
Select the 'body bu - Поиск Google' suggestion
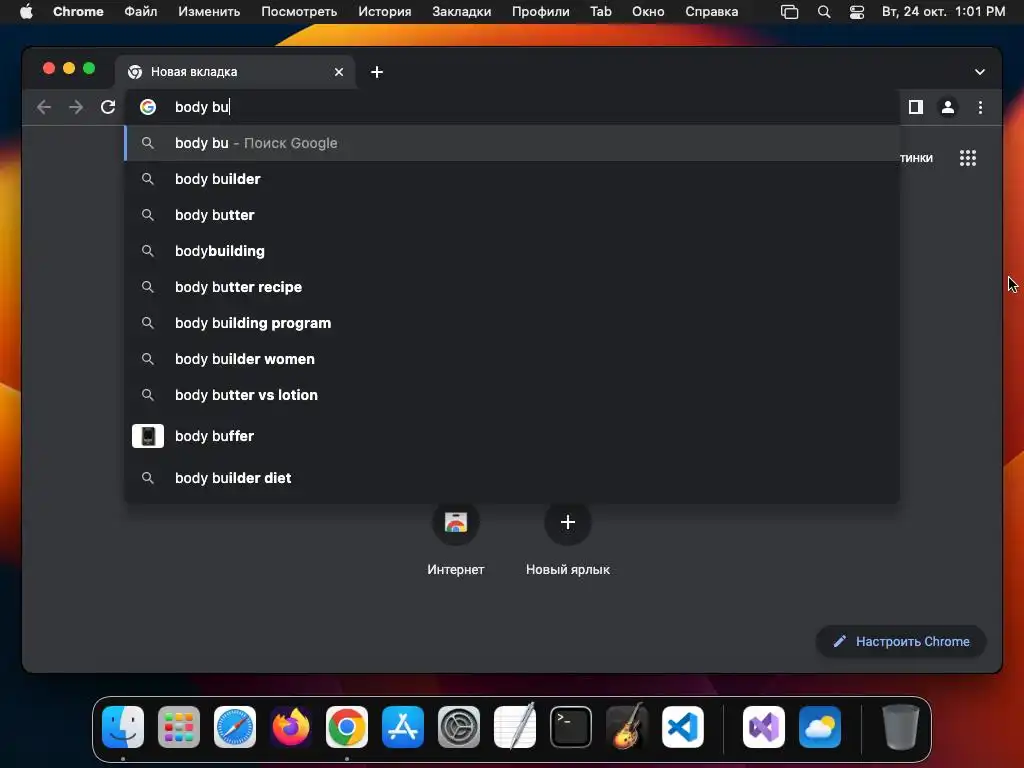(512, 143)
